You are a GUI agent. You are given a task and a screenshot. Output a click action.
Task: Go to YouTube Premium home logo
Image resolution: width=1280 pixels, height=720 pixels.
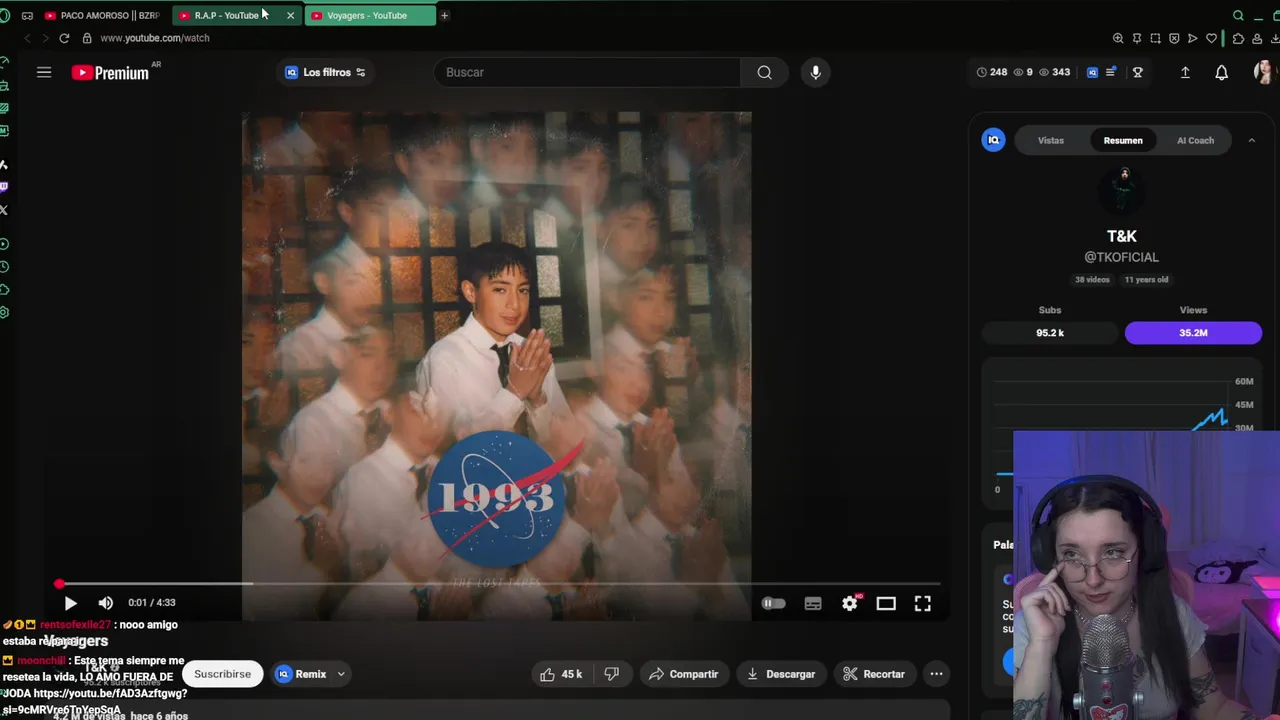(x=110, y=72)
